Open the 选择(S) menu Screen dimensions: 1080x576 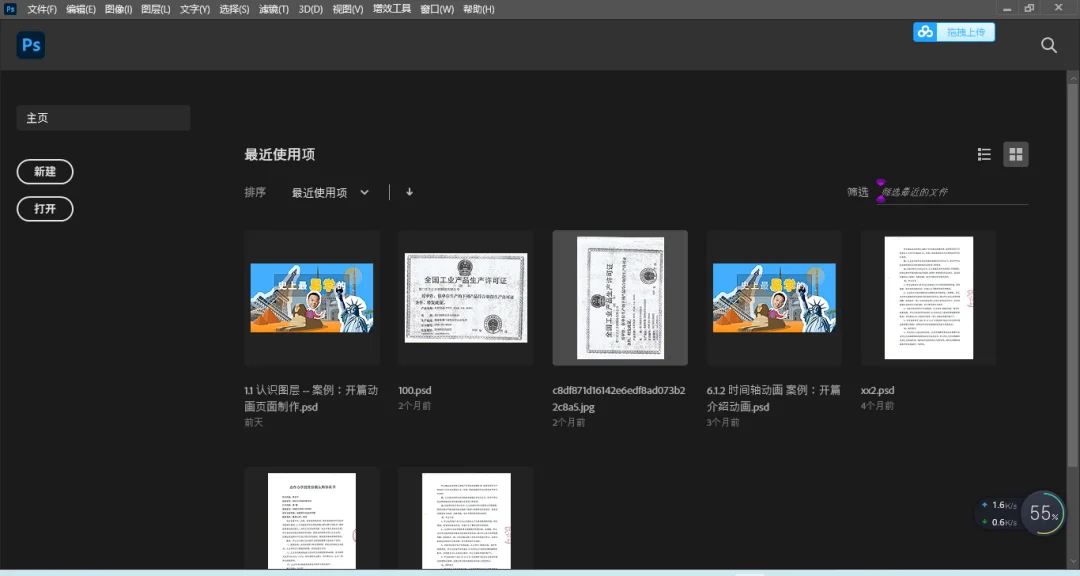click(234, 9)
